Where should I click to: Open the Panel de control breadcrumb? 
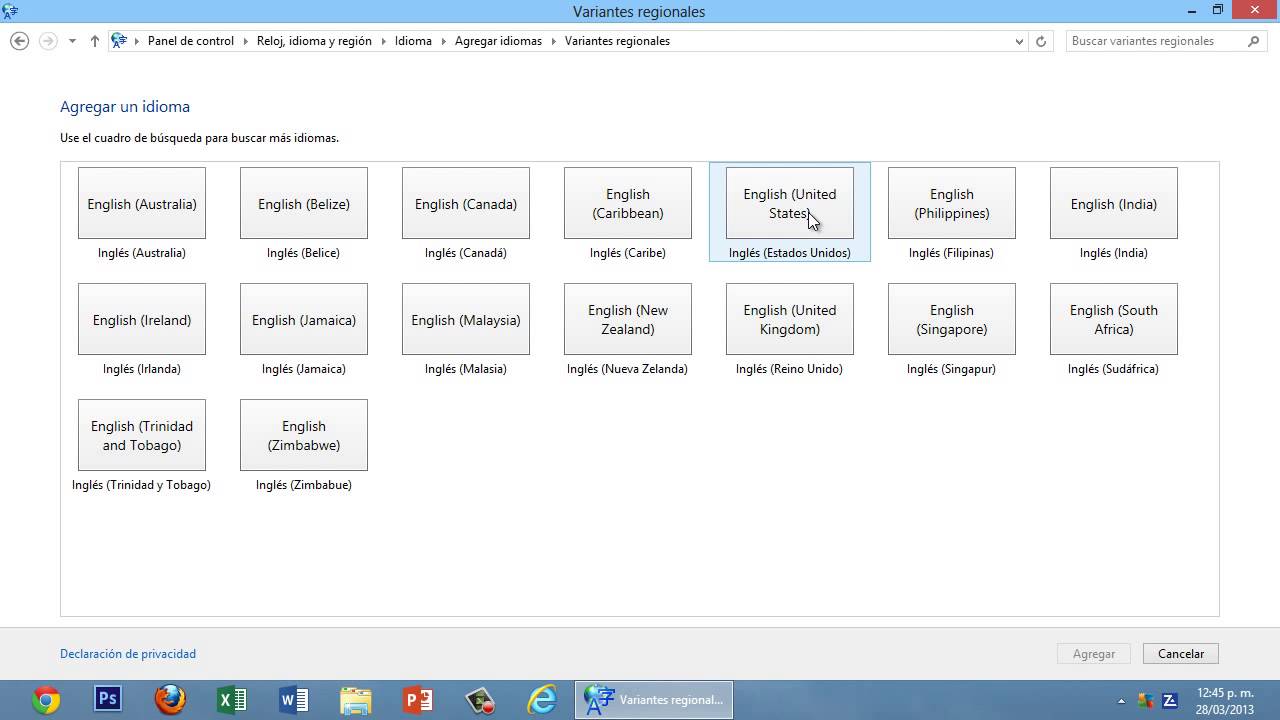point(190,41)
